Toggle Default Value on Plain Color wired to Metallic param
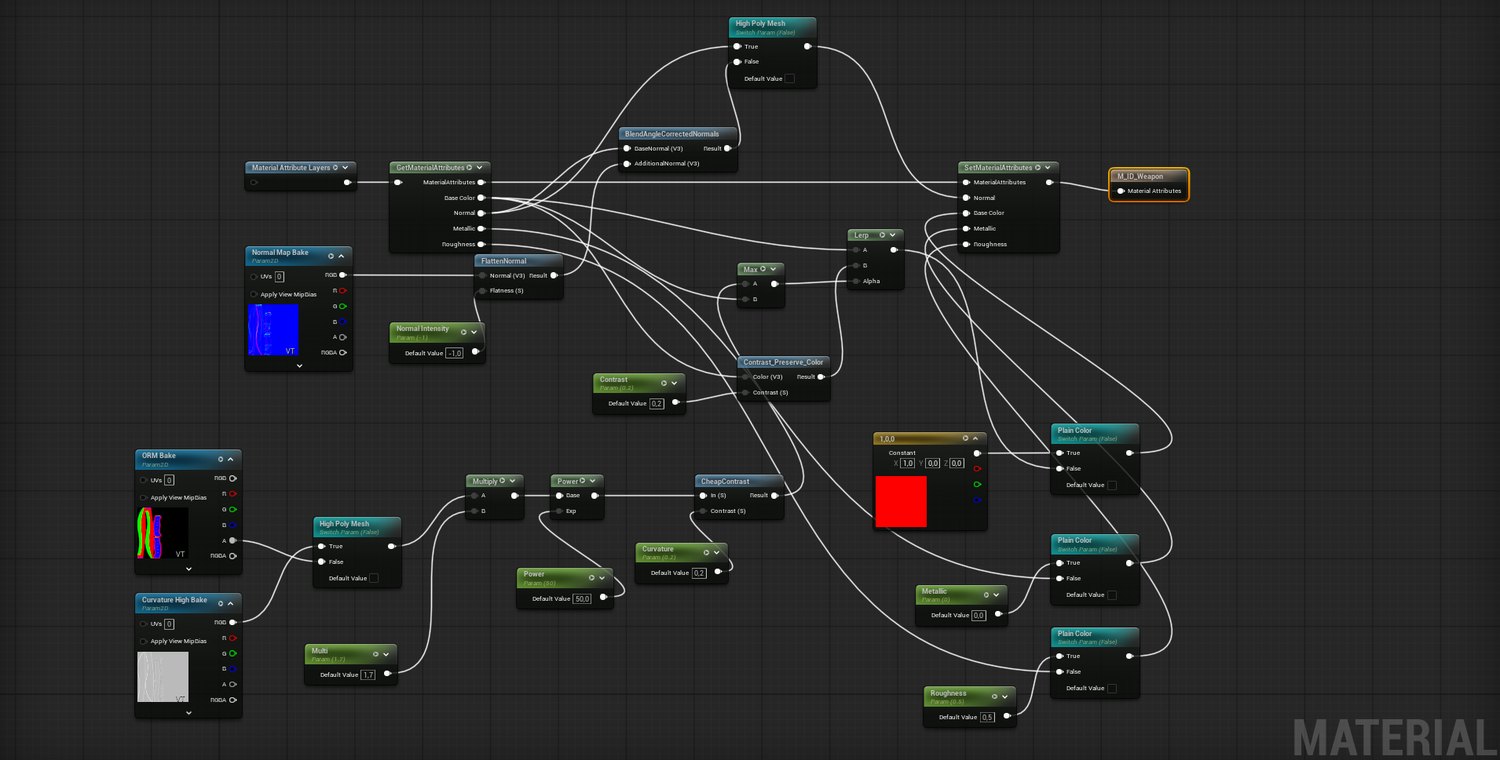This screenshot has width=1500, height=760. coord(1111,595)
